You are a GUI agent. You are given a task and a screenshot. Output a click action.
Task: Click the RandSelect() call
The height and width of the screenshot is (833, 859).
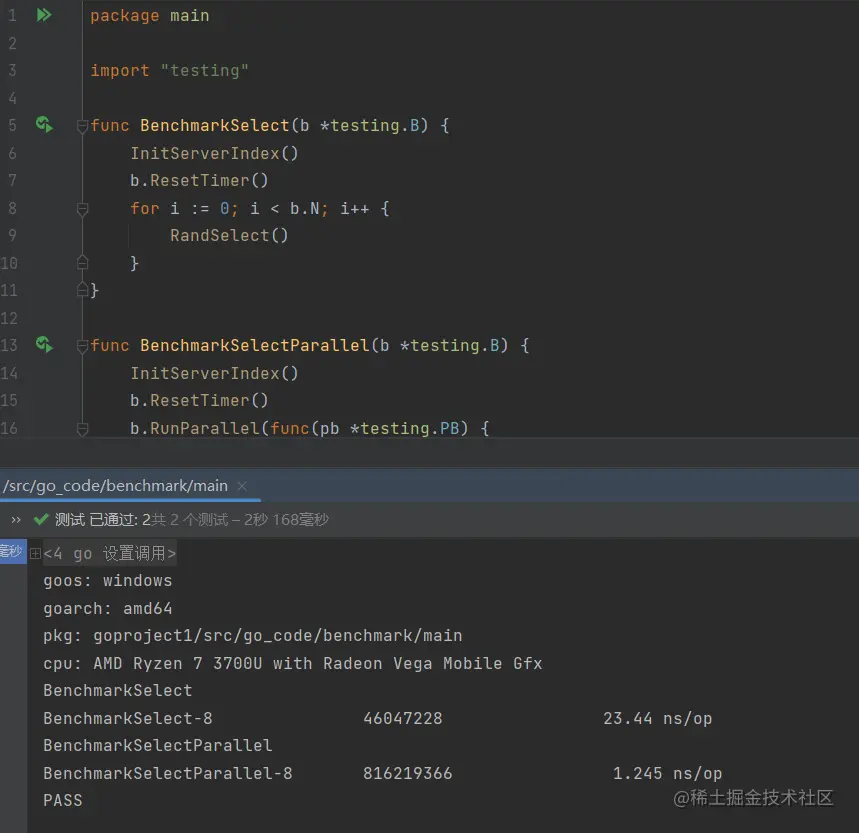[229, 235]
